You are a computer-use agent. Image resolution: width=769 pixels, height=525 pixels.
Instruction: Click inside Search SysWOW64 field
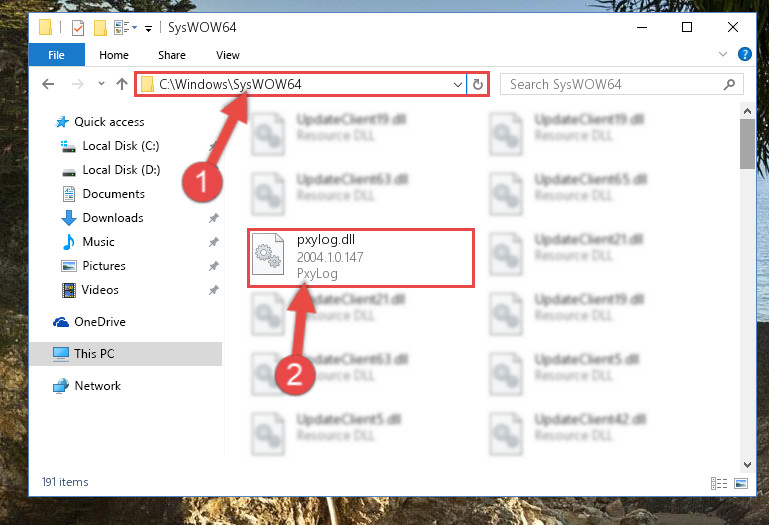click(x=613, y=84)
